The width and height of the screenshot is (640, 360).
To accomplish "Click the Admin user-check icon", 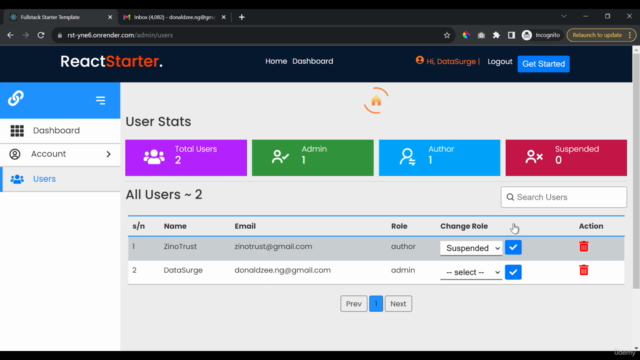I will pyautogui.click(x=280, y=157).
